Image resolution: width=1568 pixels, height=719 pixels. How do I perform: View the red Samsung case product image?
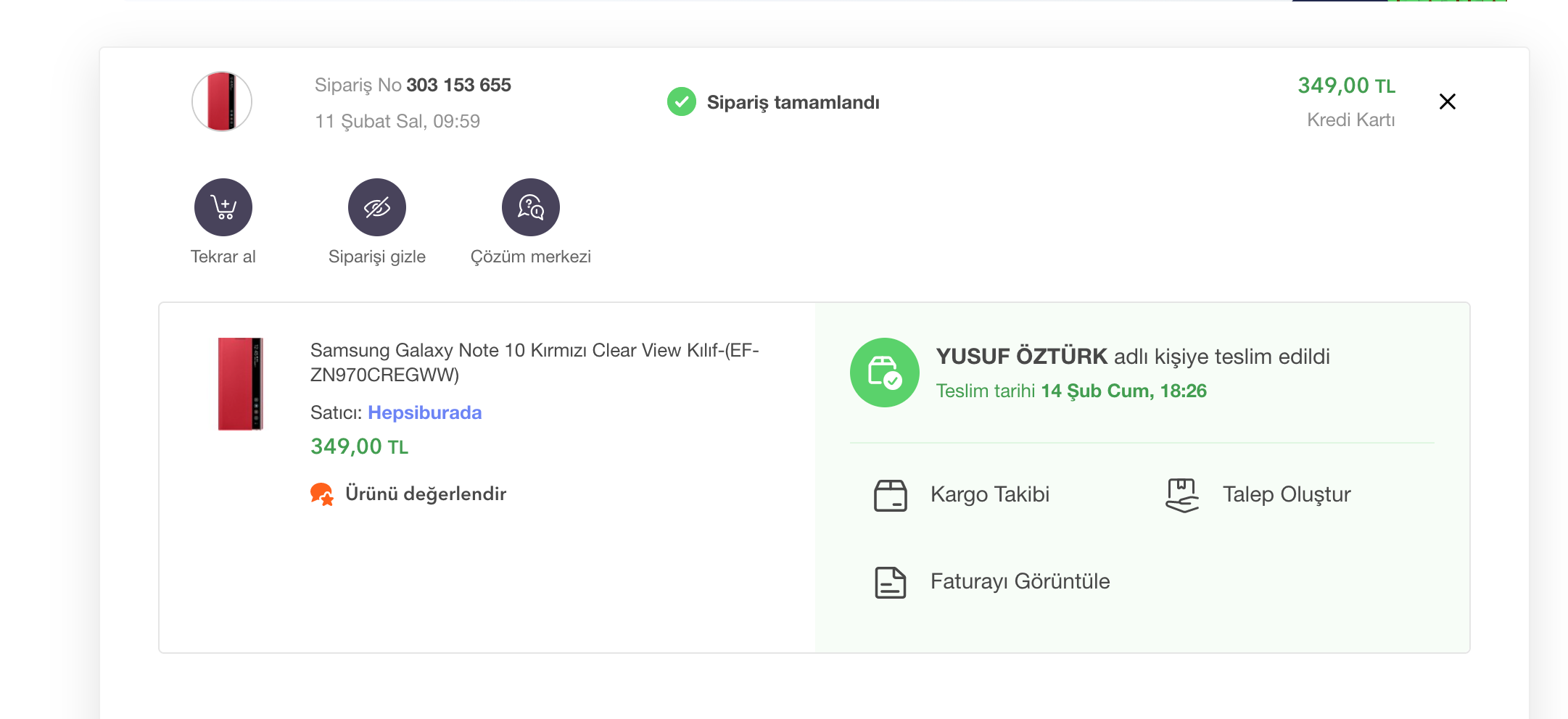[241, 383]
